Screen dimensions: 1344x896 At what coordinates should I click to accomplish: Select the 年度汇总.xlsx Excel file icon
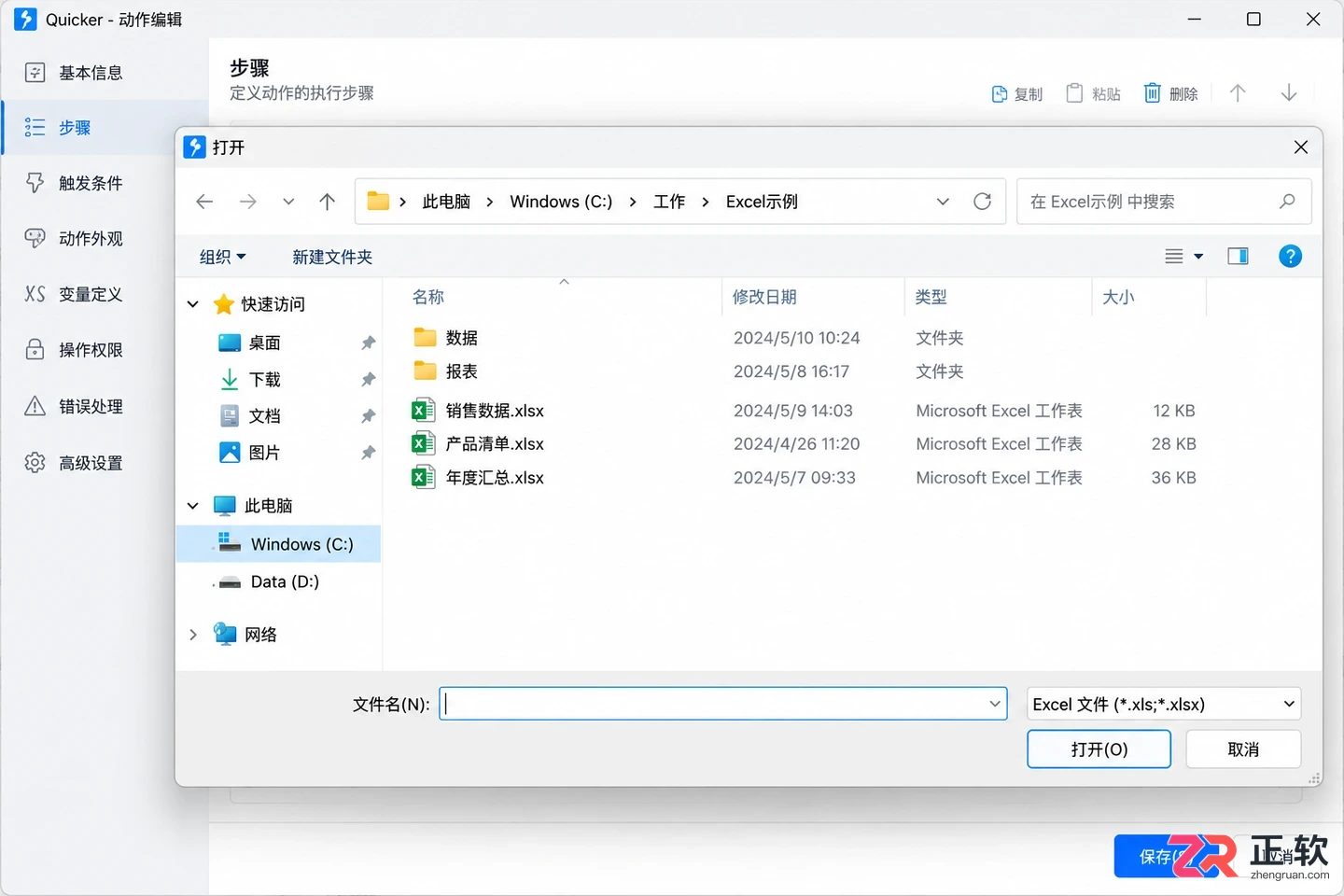(x=424, y=477)
